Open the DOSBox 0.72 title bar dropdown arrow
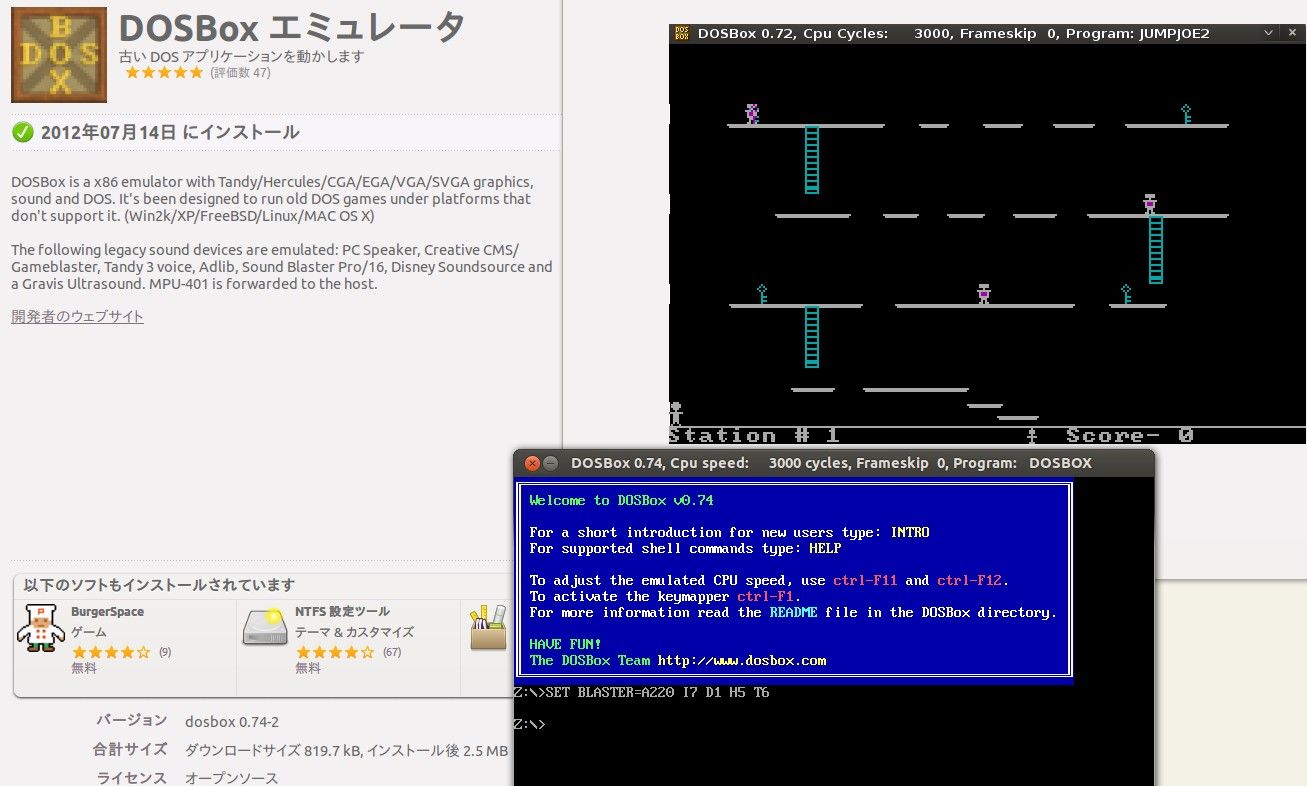The height and width of the screenshot is (786, 1307). click(1268, 33)
